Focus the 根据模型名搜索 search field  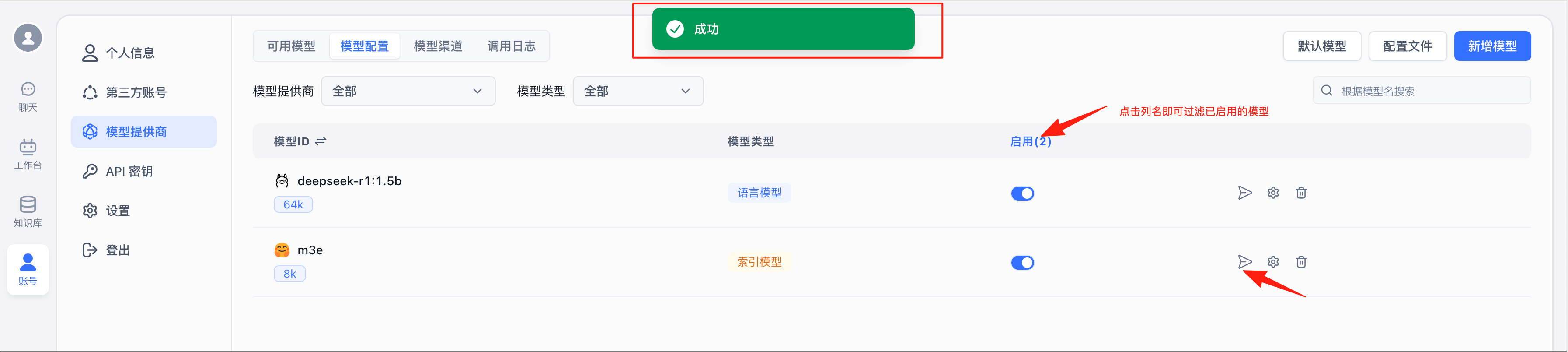pos(1429,92)
